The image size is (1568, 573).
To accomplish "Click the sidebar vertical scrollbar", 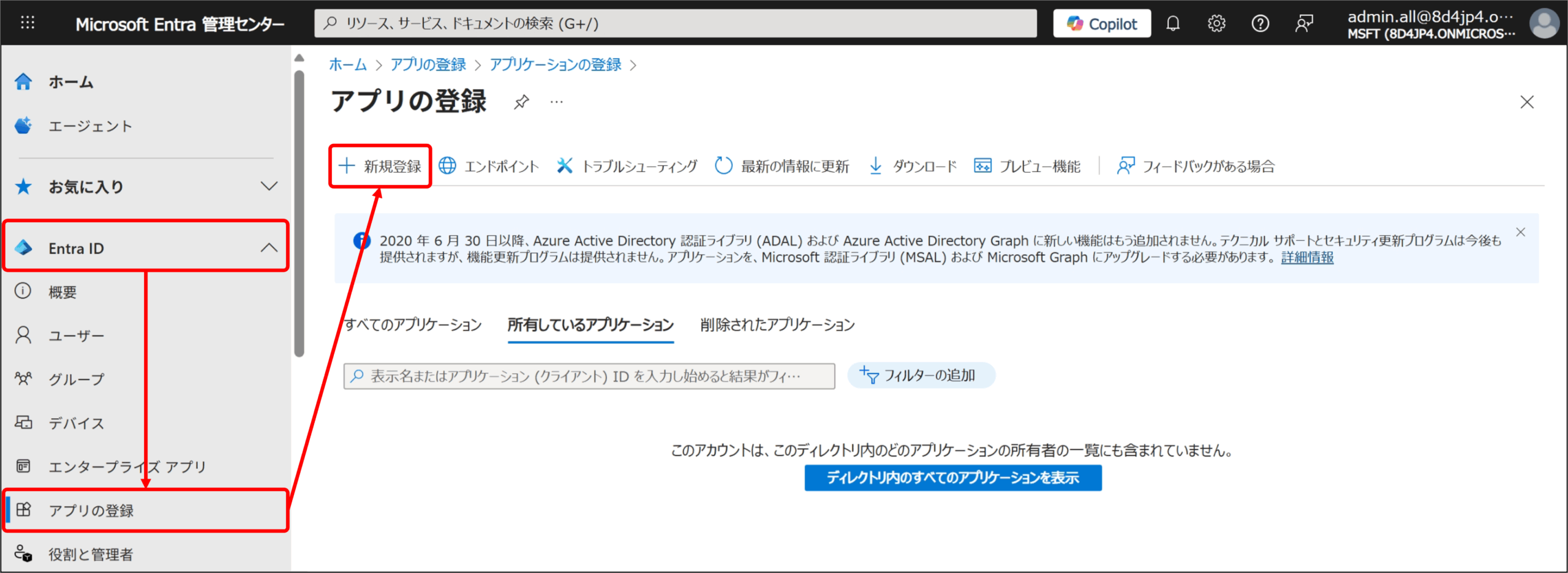I will 299,214.
